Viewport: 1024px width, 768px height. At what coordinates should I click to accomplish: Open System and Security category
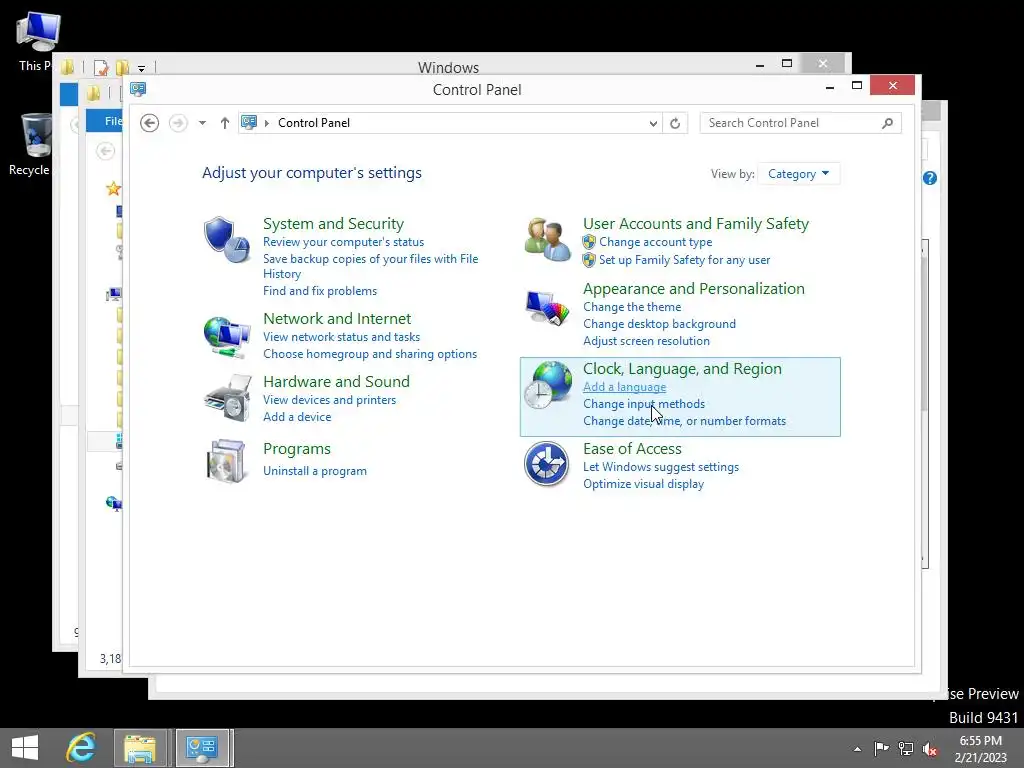(x=333, y=223)
